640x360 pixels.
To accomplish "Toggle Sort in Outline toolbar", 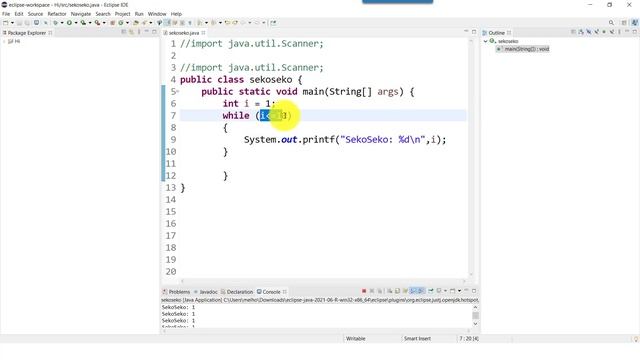I will pos(581,32).
